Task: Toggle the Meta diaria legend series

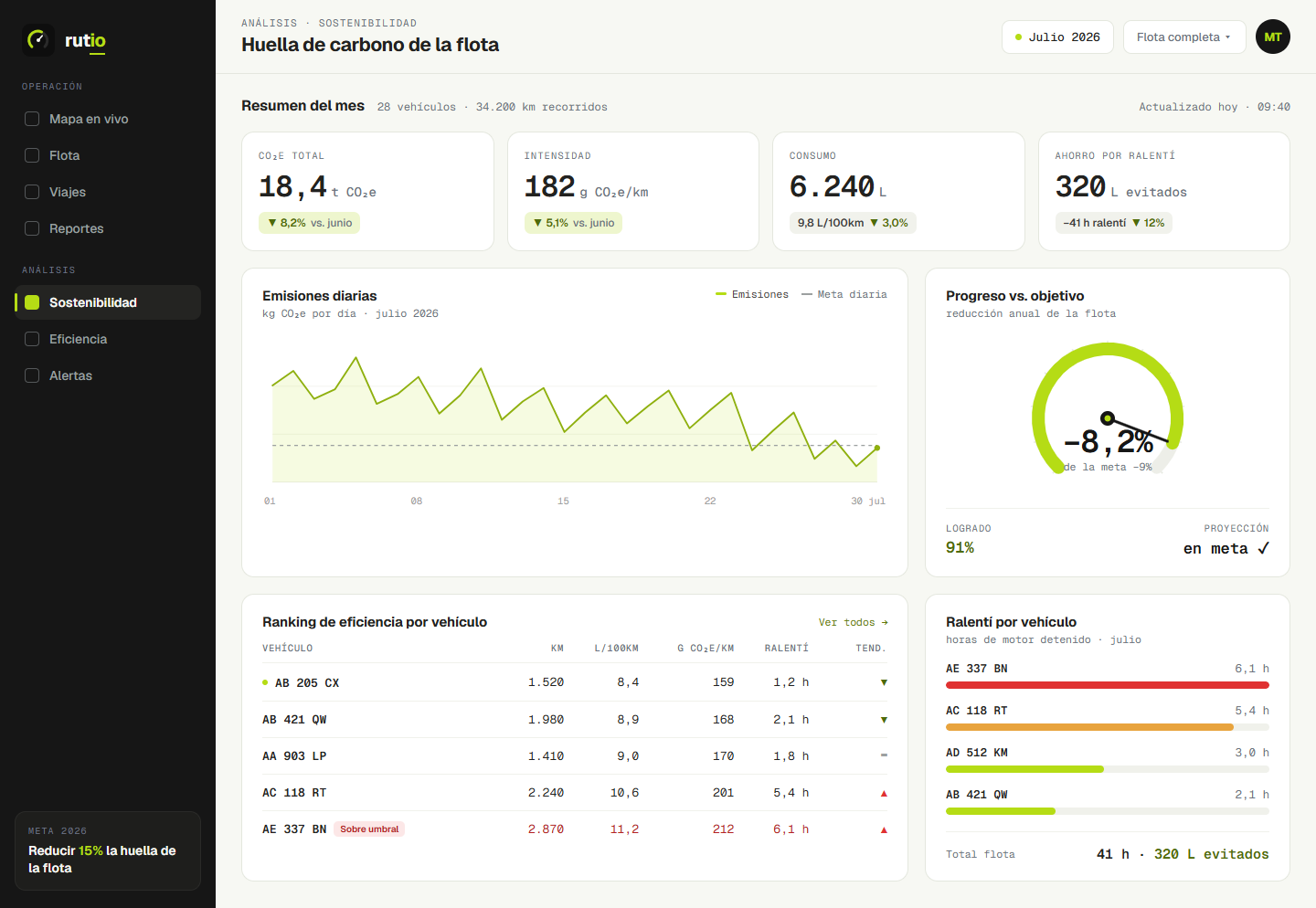Action: (844, 294)
